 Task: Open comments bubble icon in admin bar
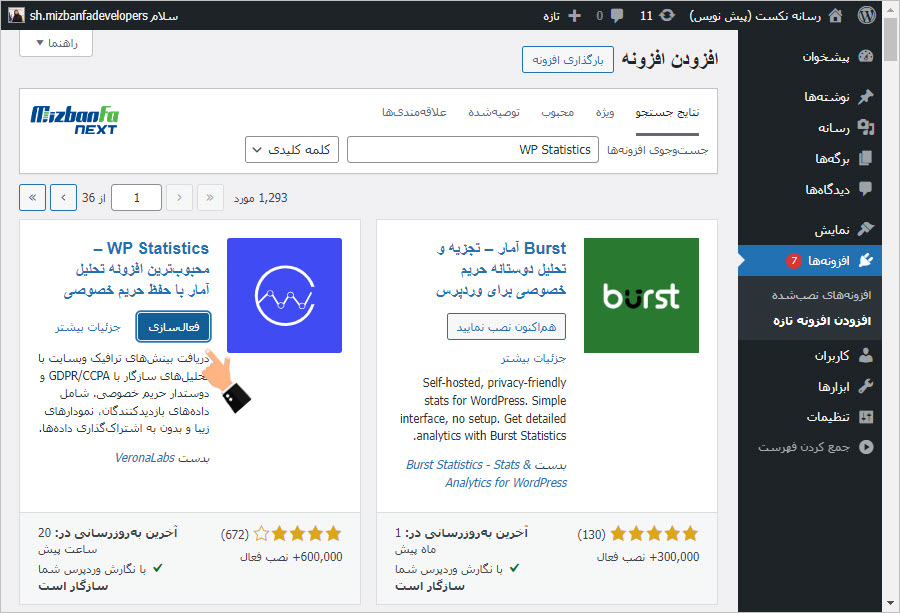(x=617, y=15)
